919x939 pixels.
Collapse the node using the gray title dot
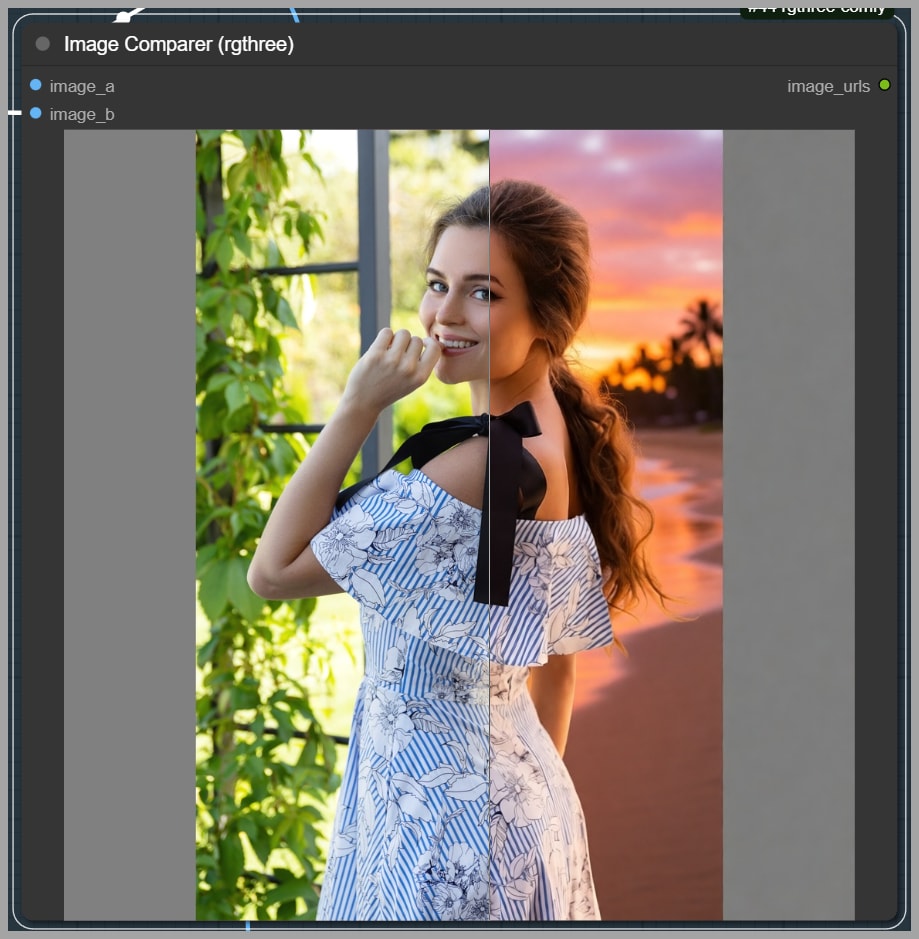42,44
